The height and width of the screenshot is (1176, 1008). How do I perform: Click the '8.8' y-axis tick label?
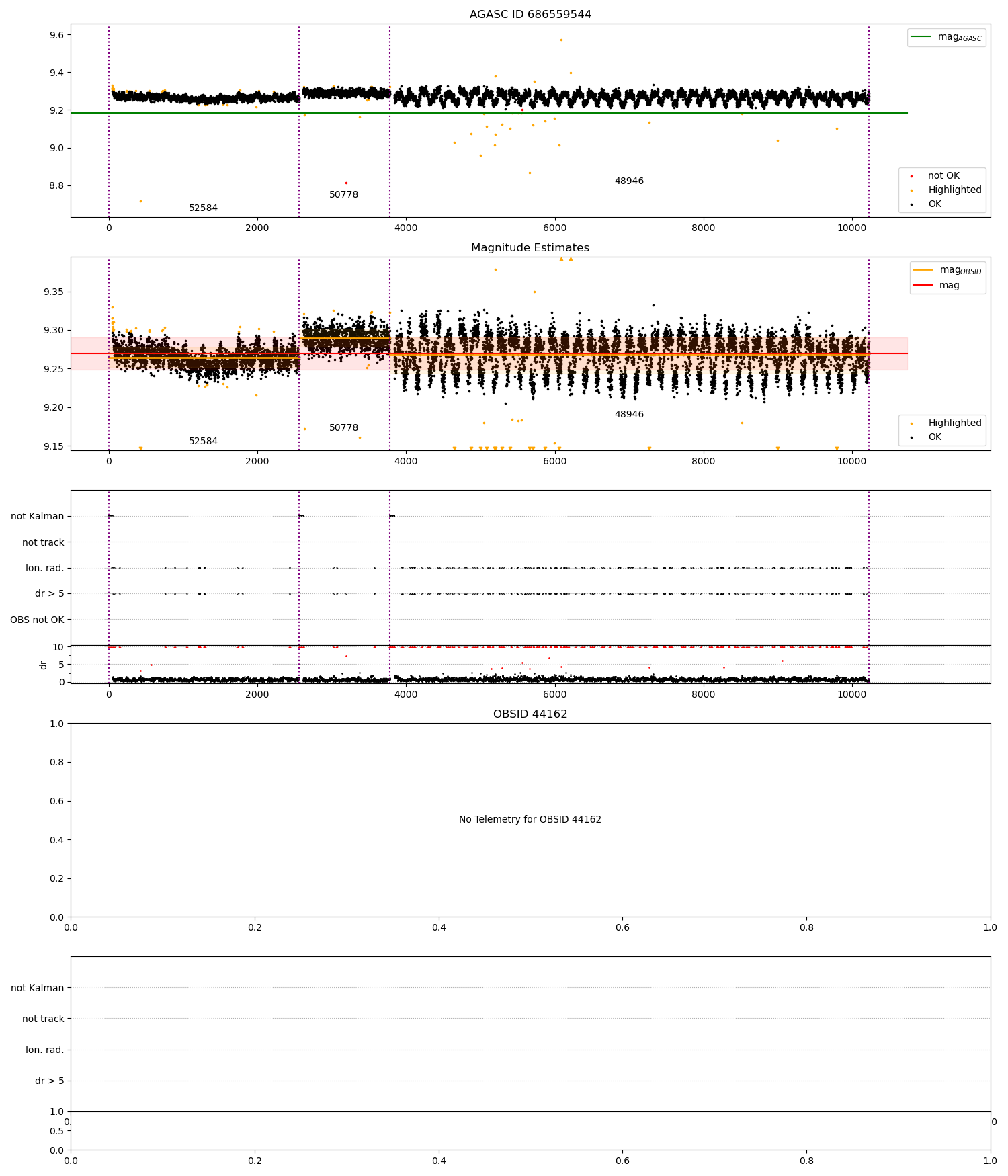pyautogui.click(x=56, y=185)
